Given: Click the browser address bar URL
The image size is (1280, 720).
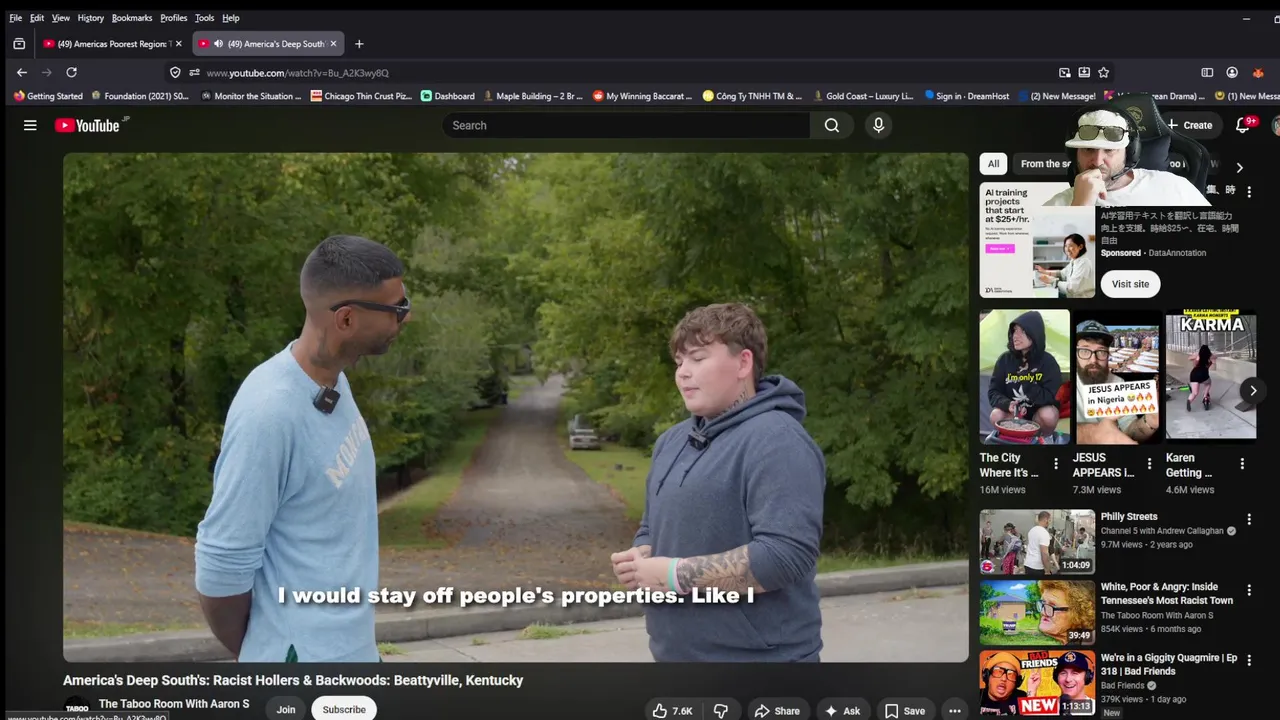Looking at the screenshot, I should [297, 73].
